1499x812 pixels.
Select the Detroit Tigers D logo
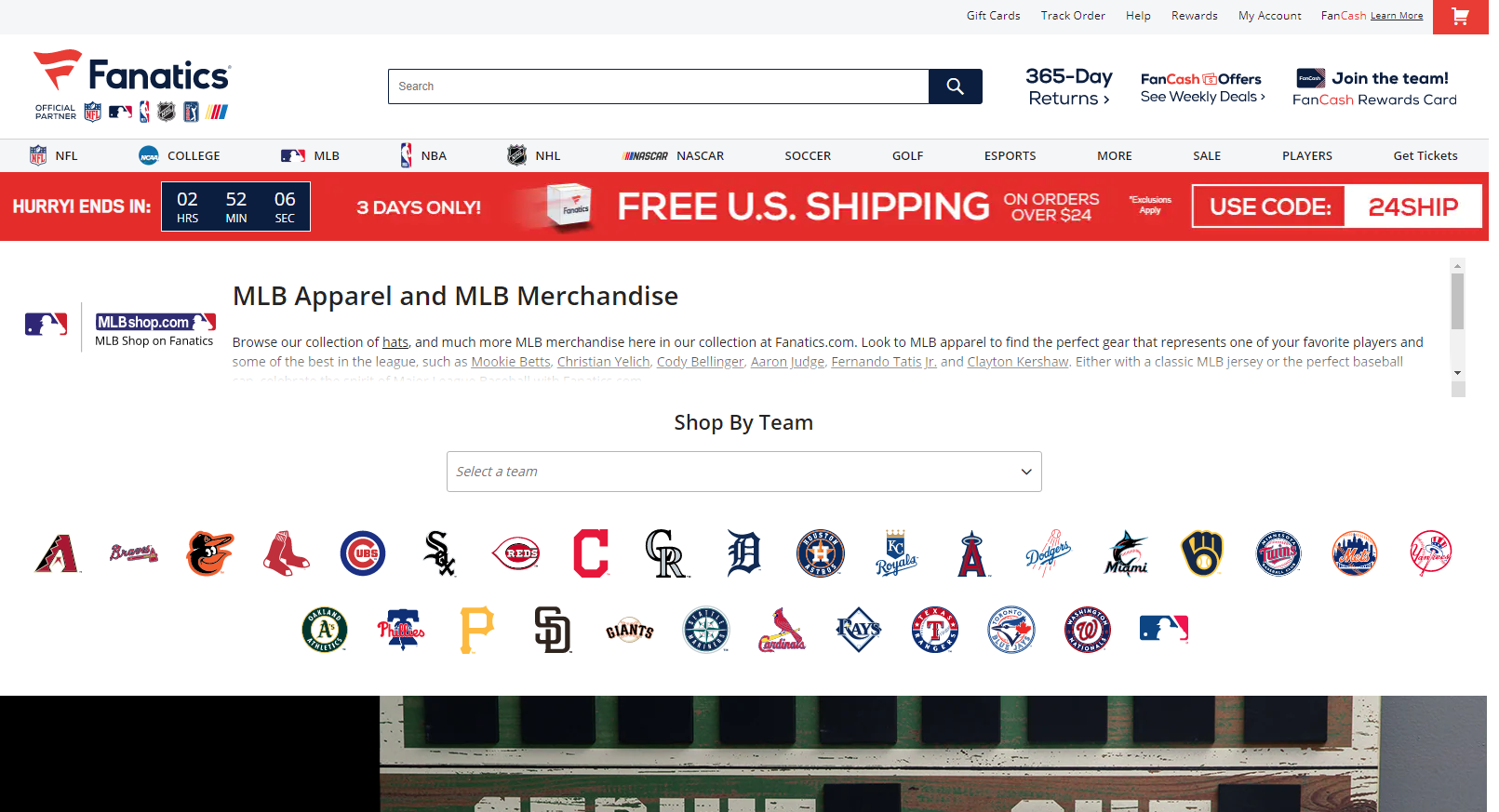[743, 553]
